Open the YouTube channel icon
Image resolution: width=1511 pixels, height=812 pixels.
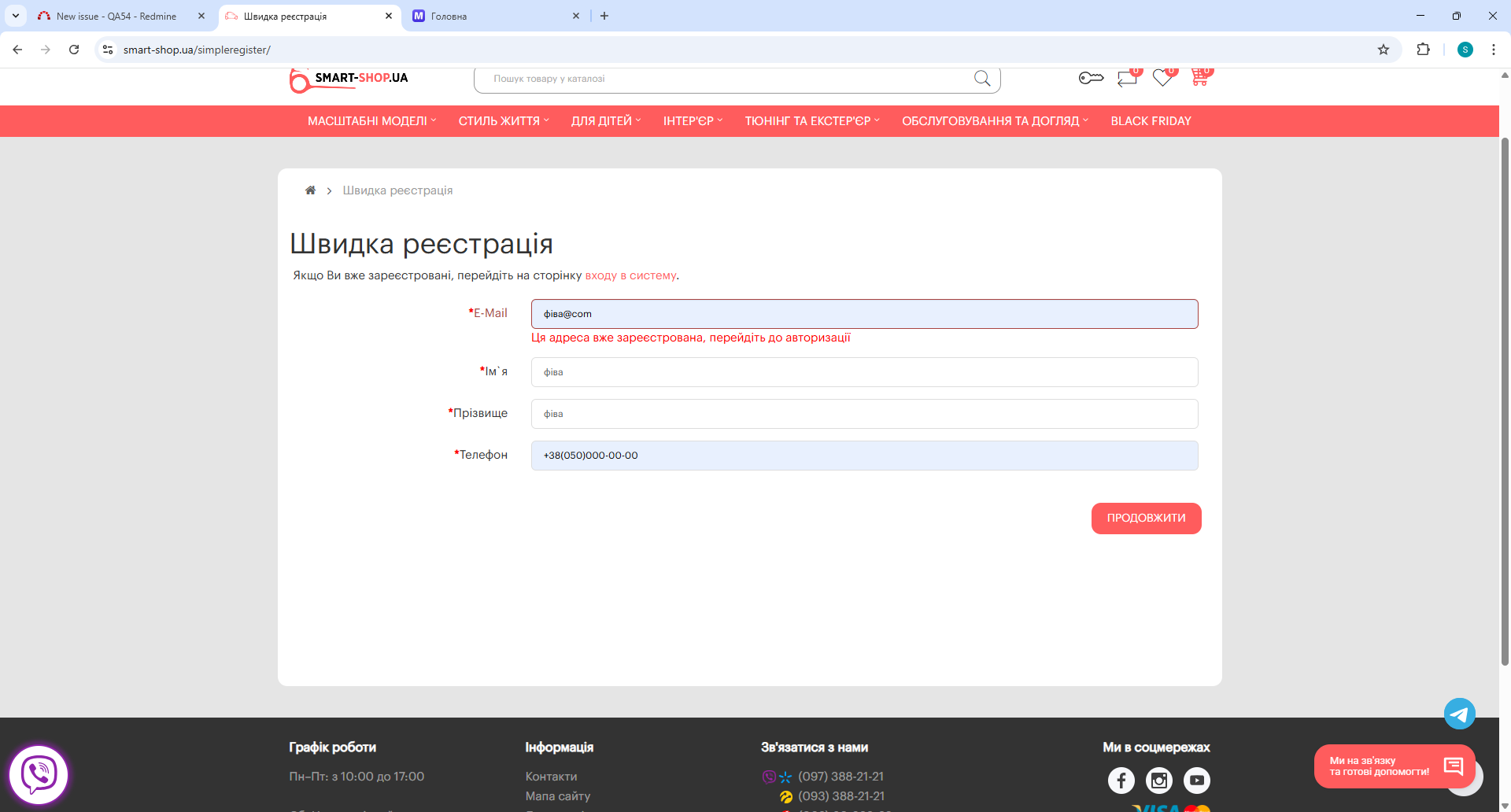coord(1196,780)
